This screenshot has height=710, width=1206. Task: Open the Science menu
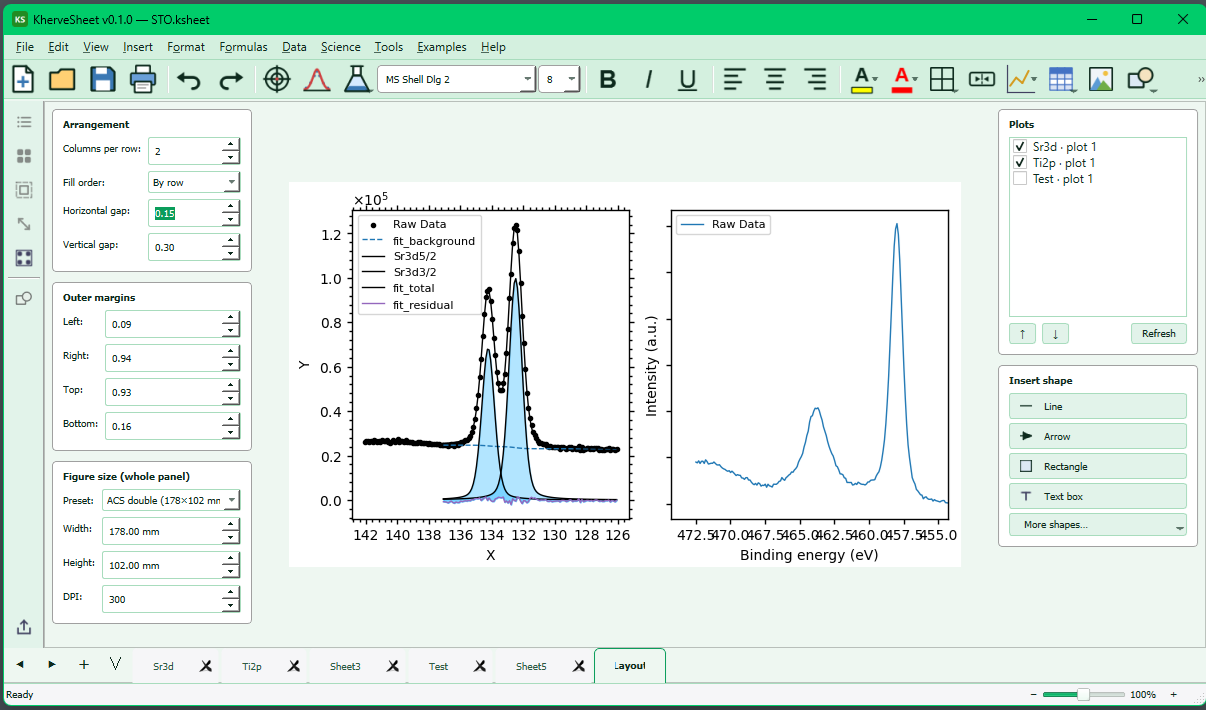(x=341, y=47)
